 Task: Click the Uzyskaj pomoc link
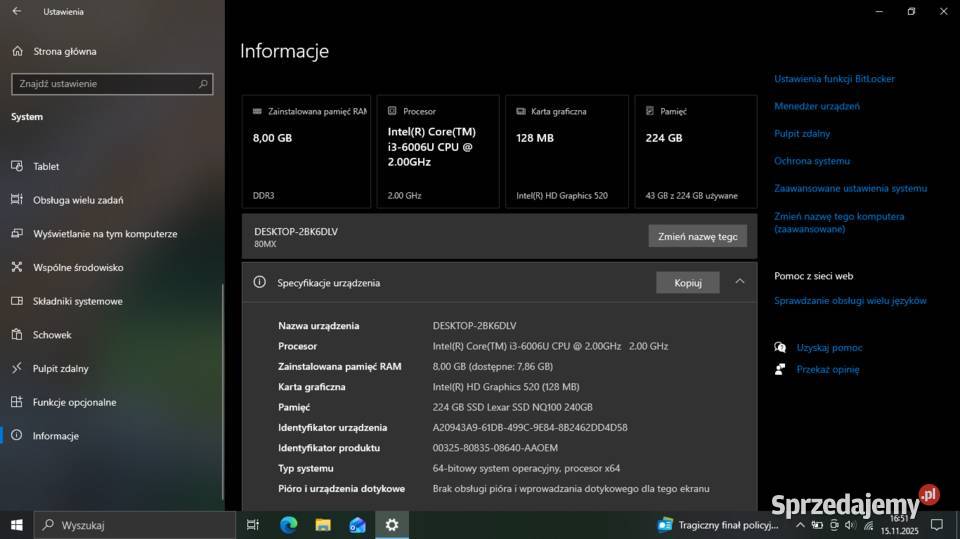(x=829, y=347)
